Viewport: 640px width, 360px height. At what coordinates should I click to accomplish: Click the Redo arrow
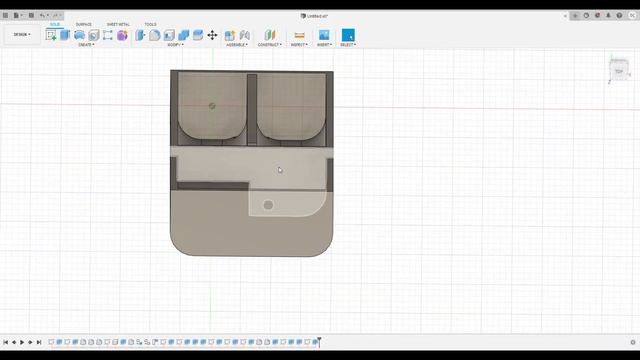coord(55,16)
